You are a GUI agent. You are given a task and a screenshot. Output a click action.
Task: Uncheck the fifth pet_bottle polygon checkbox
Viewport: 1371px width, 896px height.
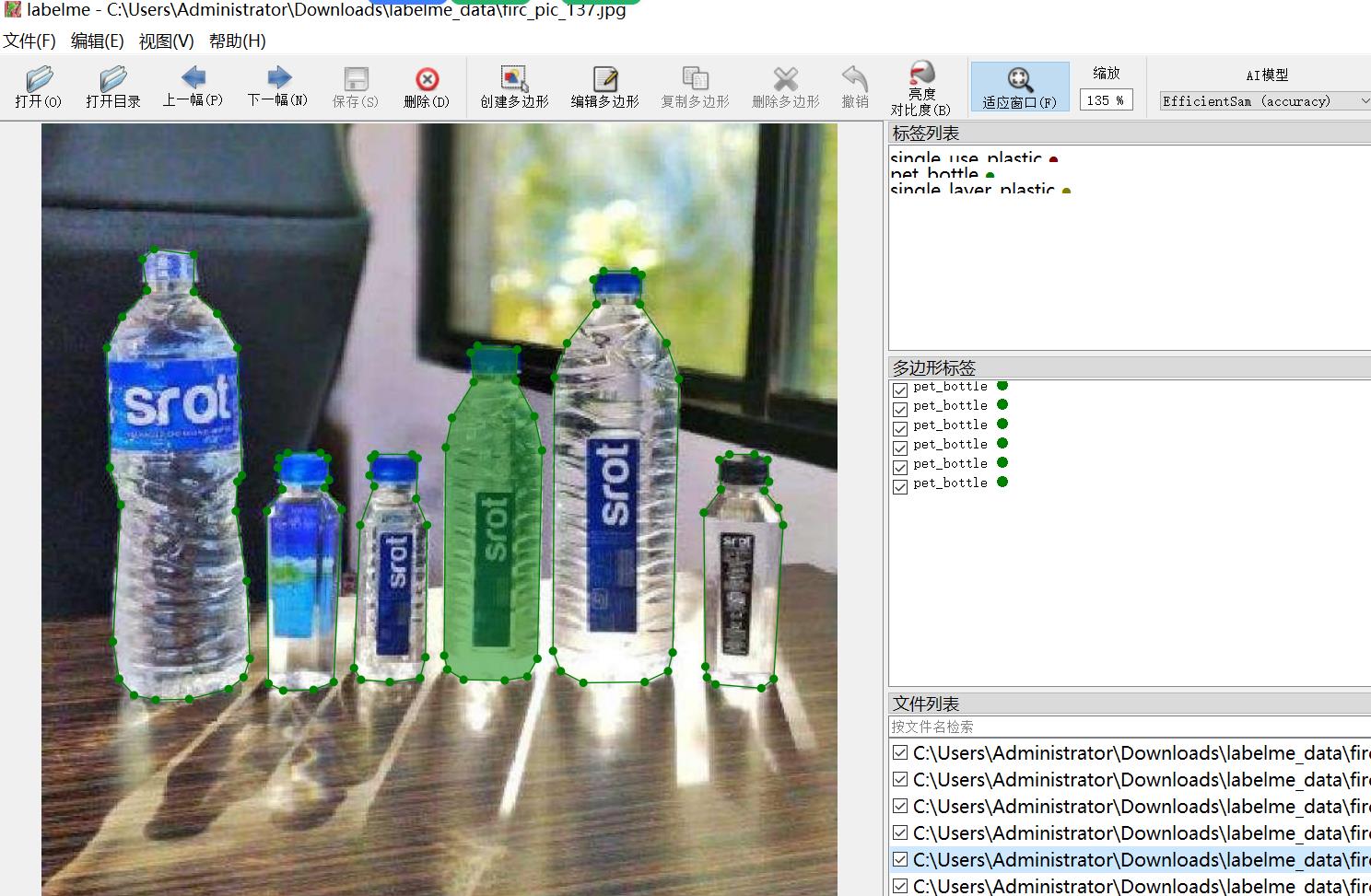900,467
